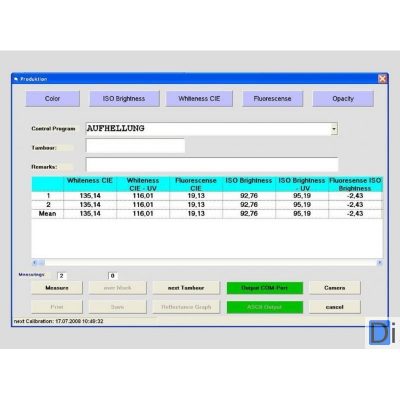The height and width of the screenshot is (400, 400).
Task: Select the Whiteness CIE column header
Action: coord(90,184)
